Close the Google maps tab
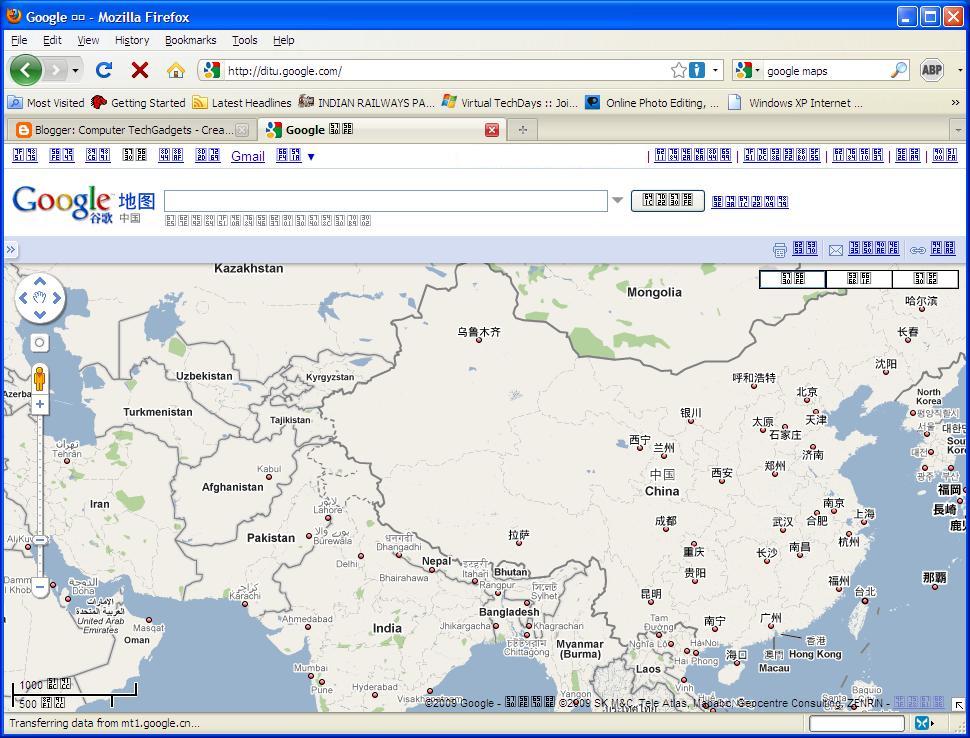The image size is (970, 738). (x=492, y=130)
